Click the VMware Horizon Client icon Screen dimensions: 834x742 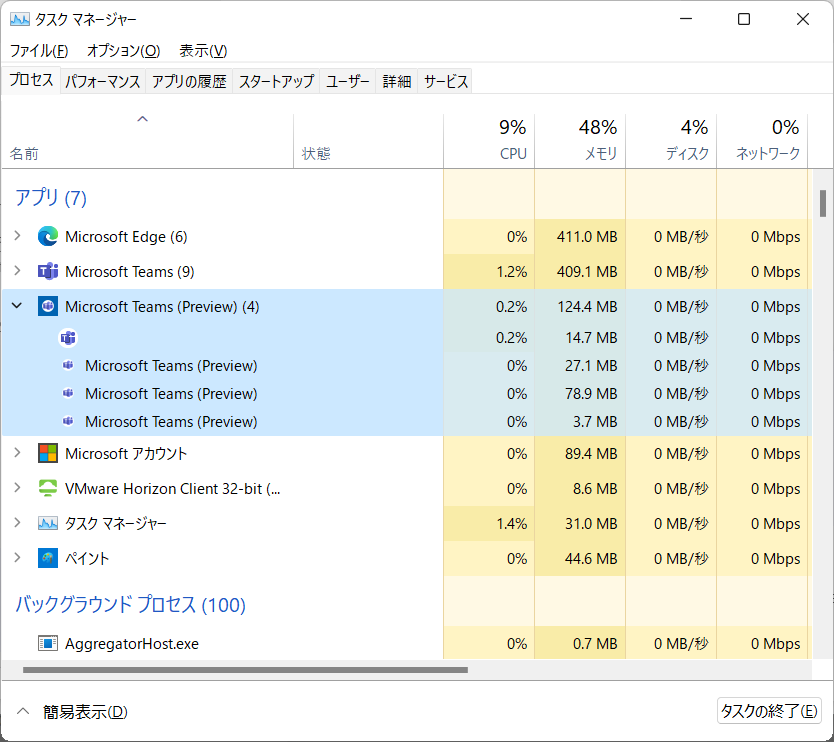[x=48, y=488]
